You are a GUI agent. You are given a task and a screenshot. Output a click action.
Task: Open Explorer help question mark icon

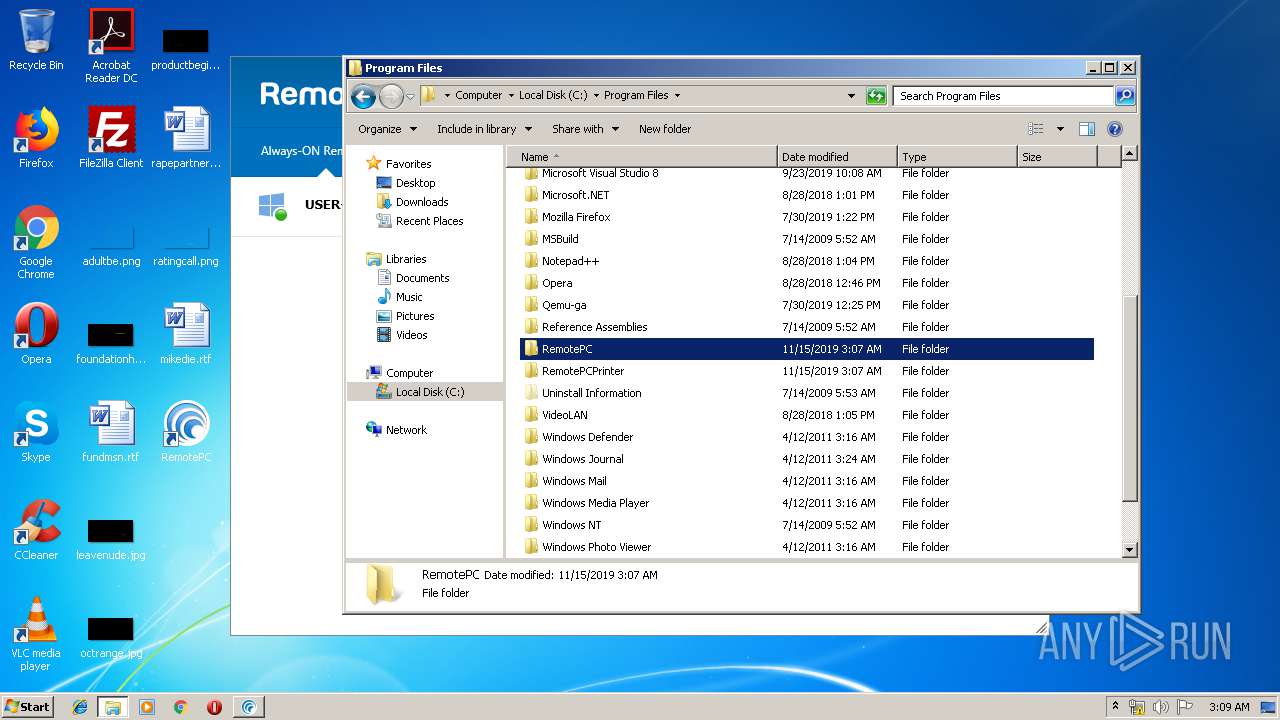point(1115,129)
